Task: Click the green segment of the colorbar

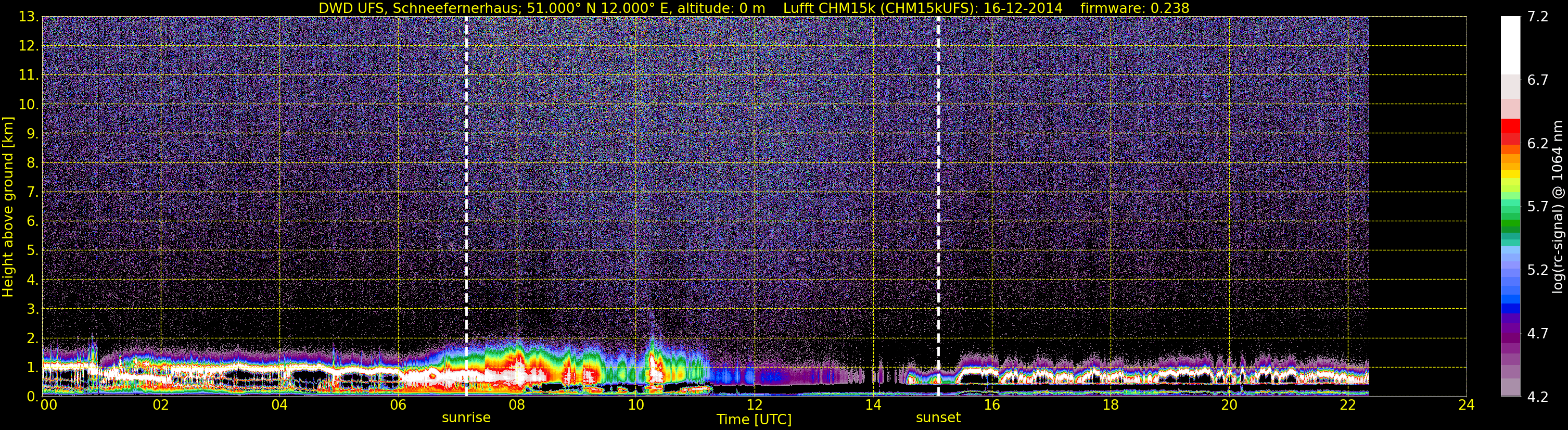Action: tap(1510, 224)
